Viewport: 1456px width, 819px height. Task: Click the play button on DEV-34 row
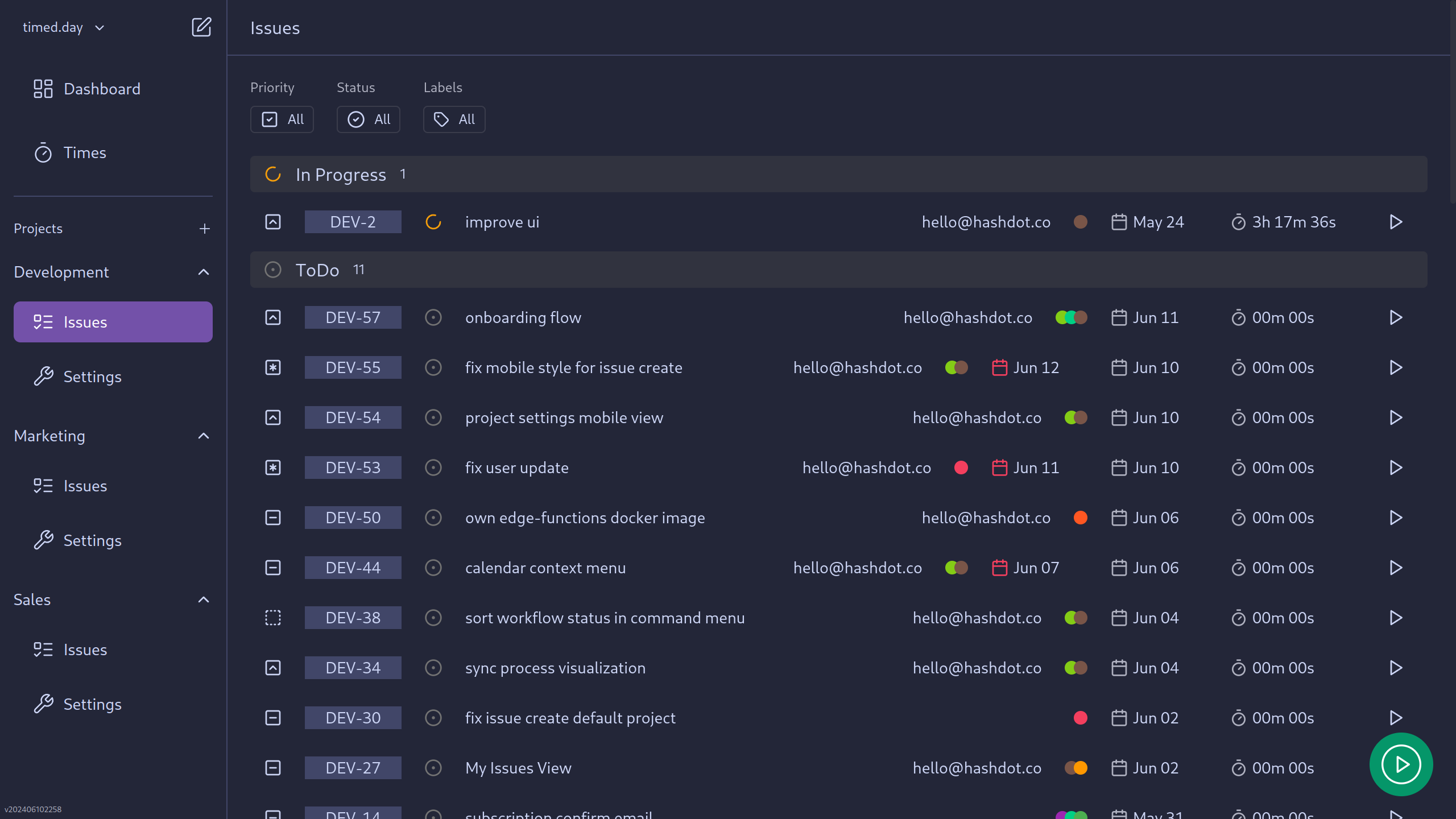[1396, 668]
